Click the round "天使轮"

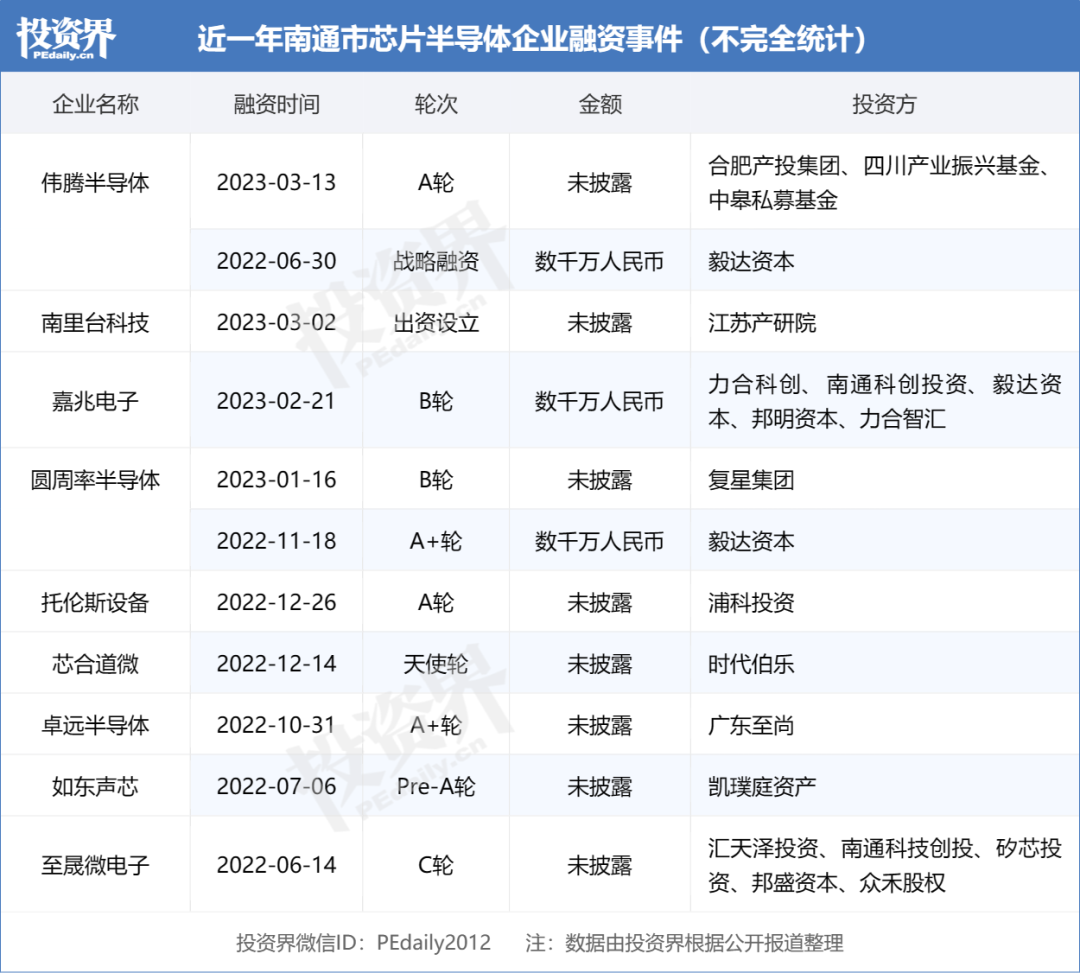(x=436, y=663)
